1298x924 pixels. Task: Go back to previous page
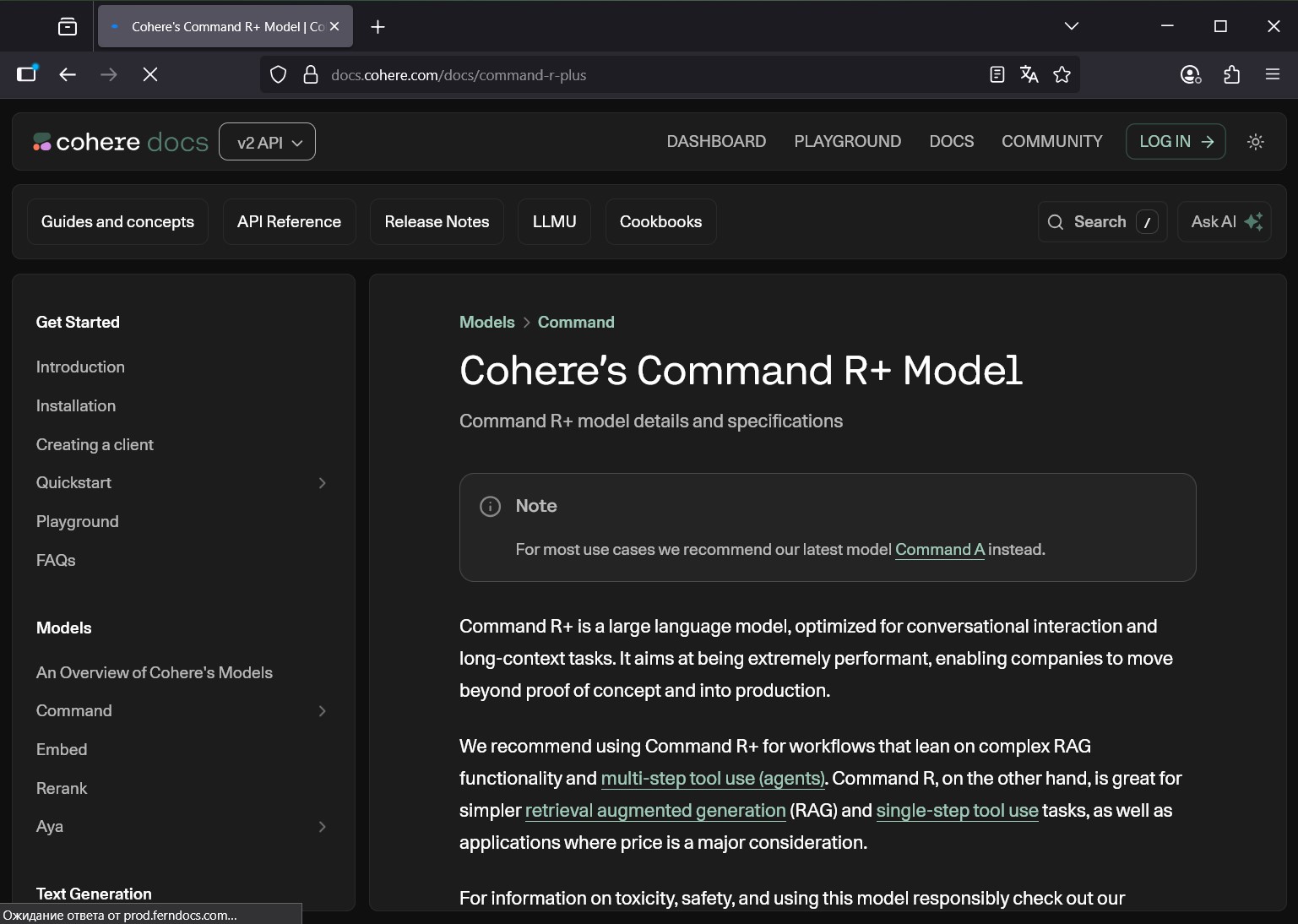[x=68, y=74]
